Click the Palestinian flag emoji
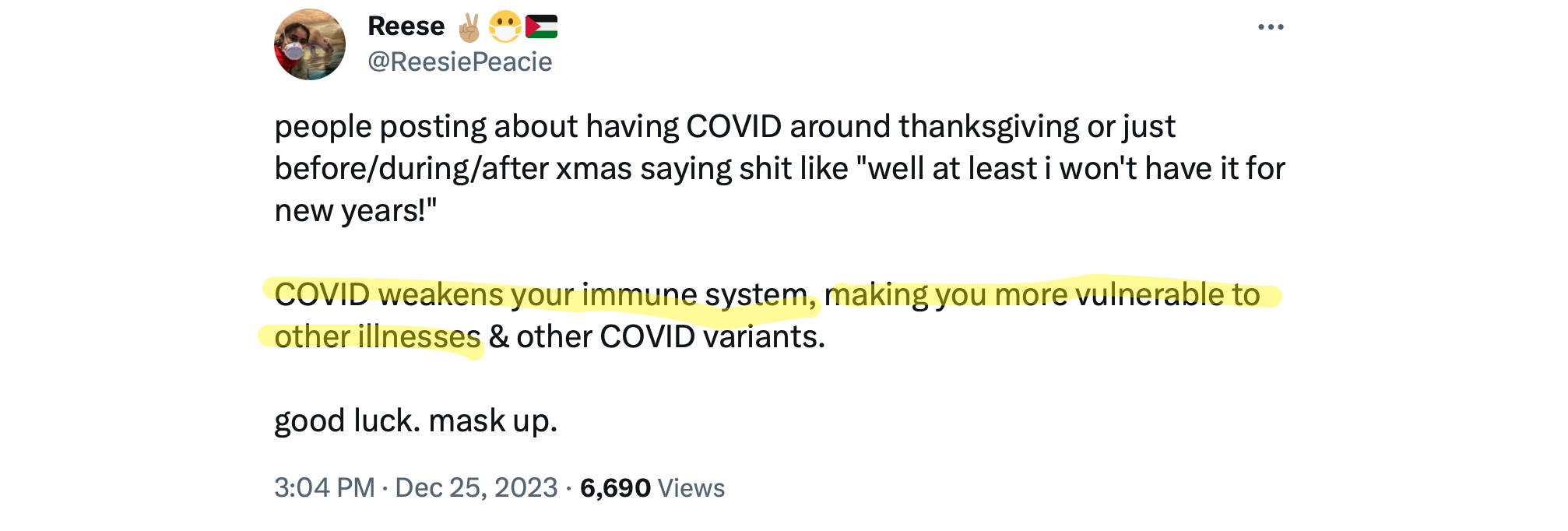 [541, 27]
